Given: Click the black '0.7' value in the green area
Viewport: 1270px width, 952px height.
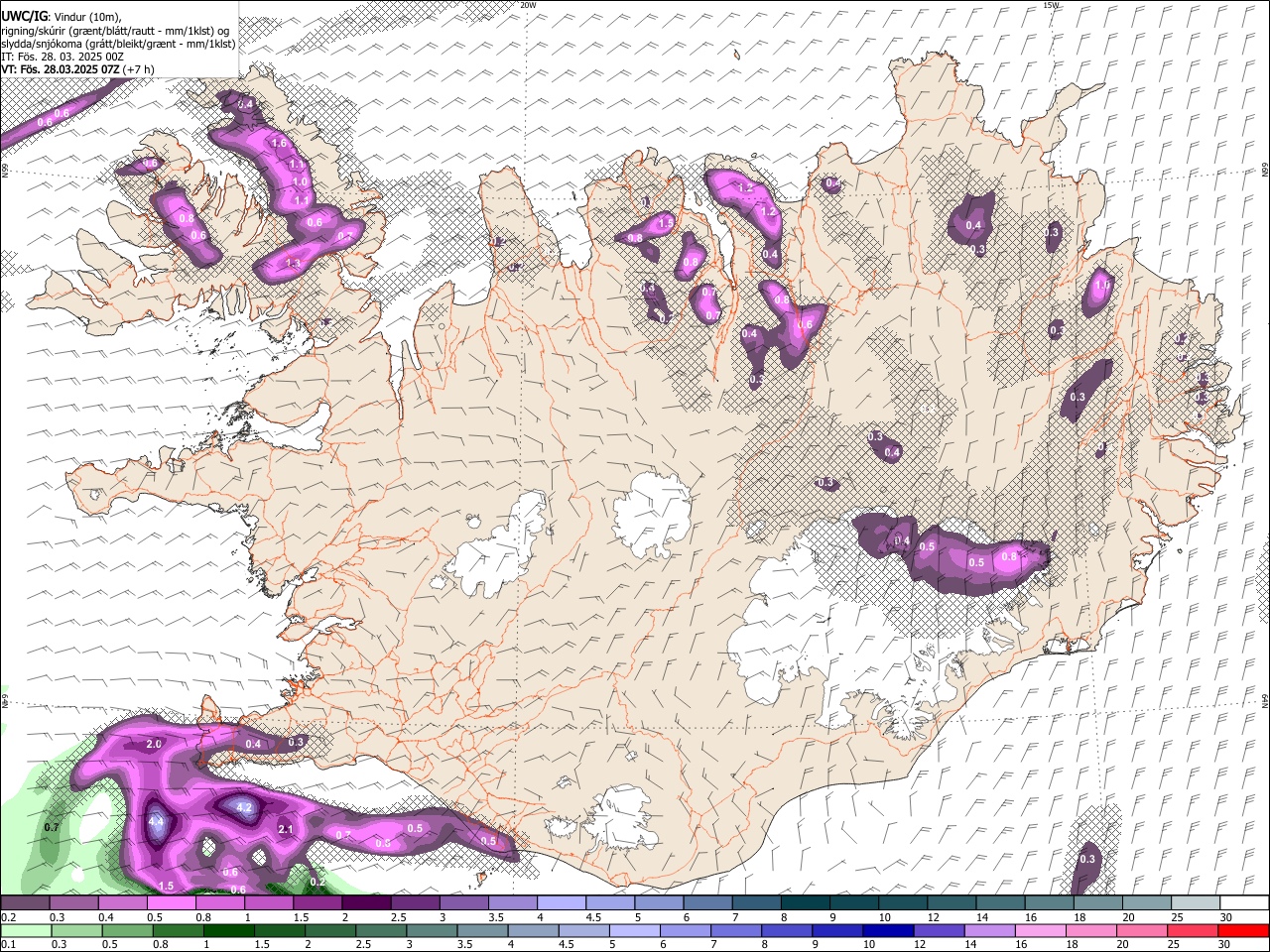Looking at the screenshot, I should (x=53, y=827).
